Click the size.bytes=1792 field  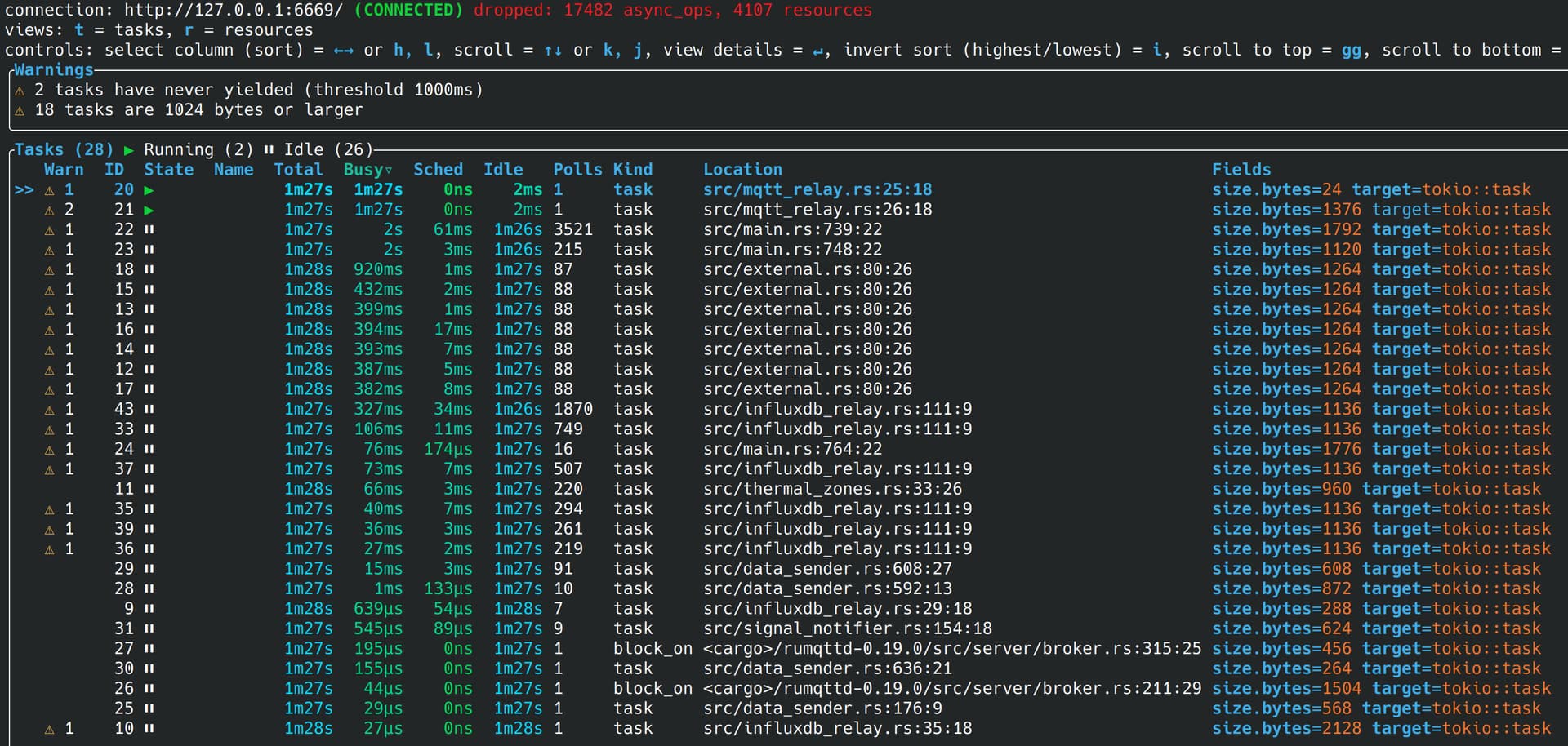tap(1287, 230)
